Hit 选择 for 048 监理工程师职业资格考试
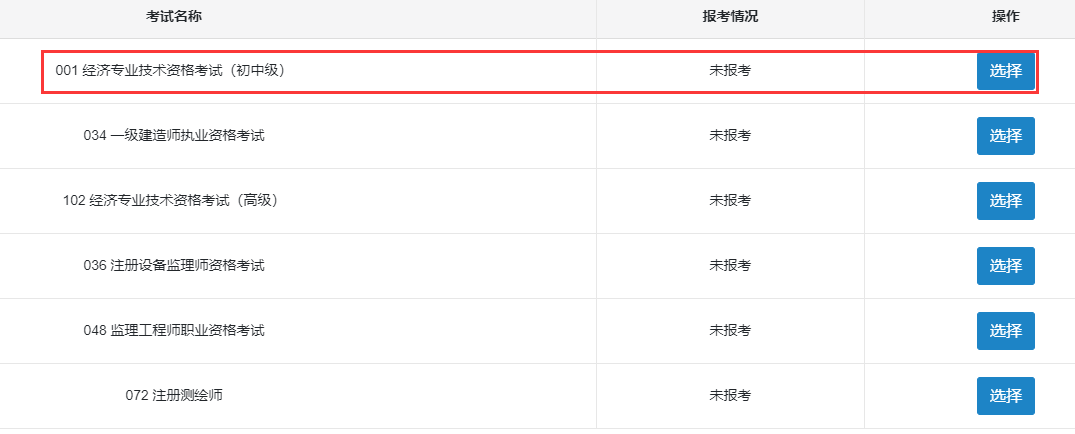Screen dimensions: 1075x434 [x=1005, y=331]
